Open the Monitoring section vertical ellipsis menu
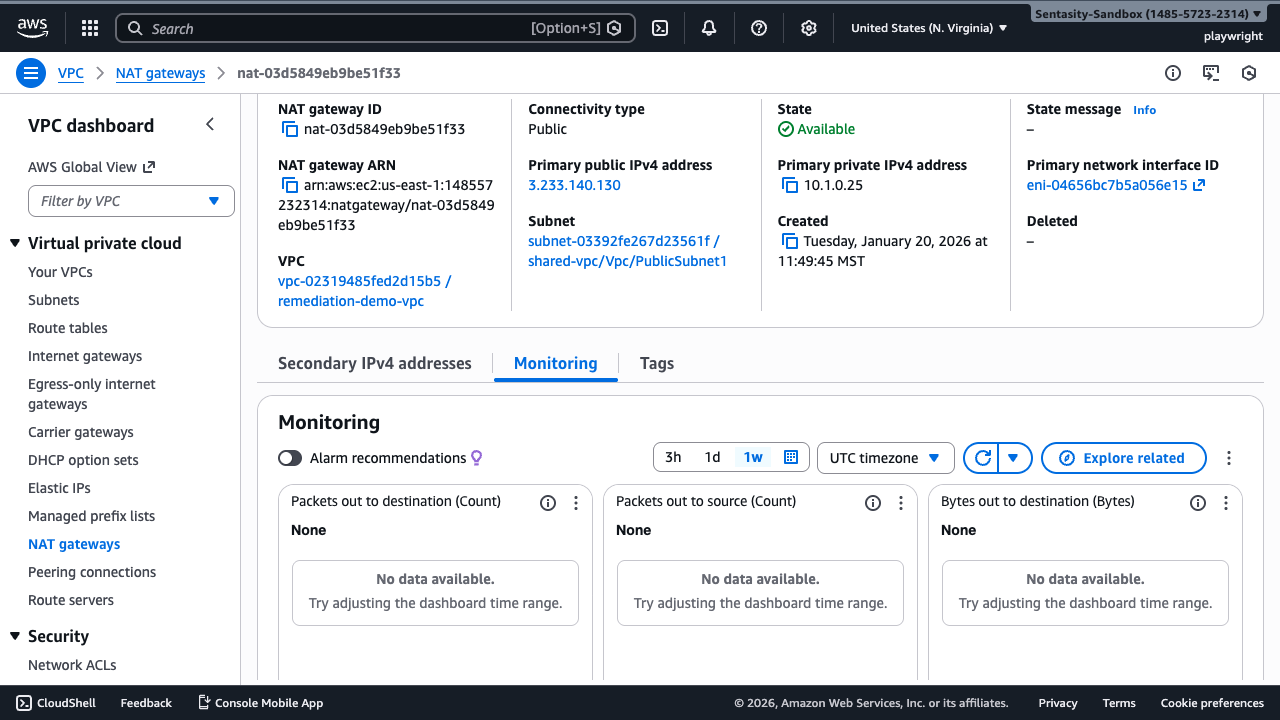Viewport: 1280px width, 720px height. coord(1228,457)
